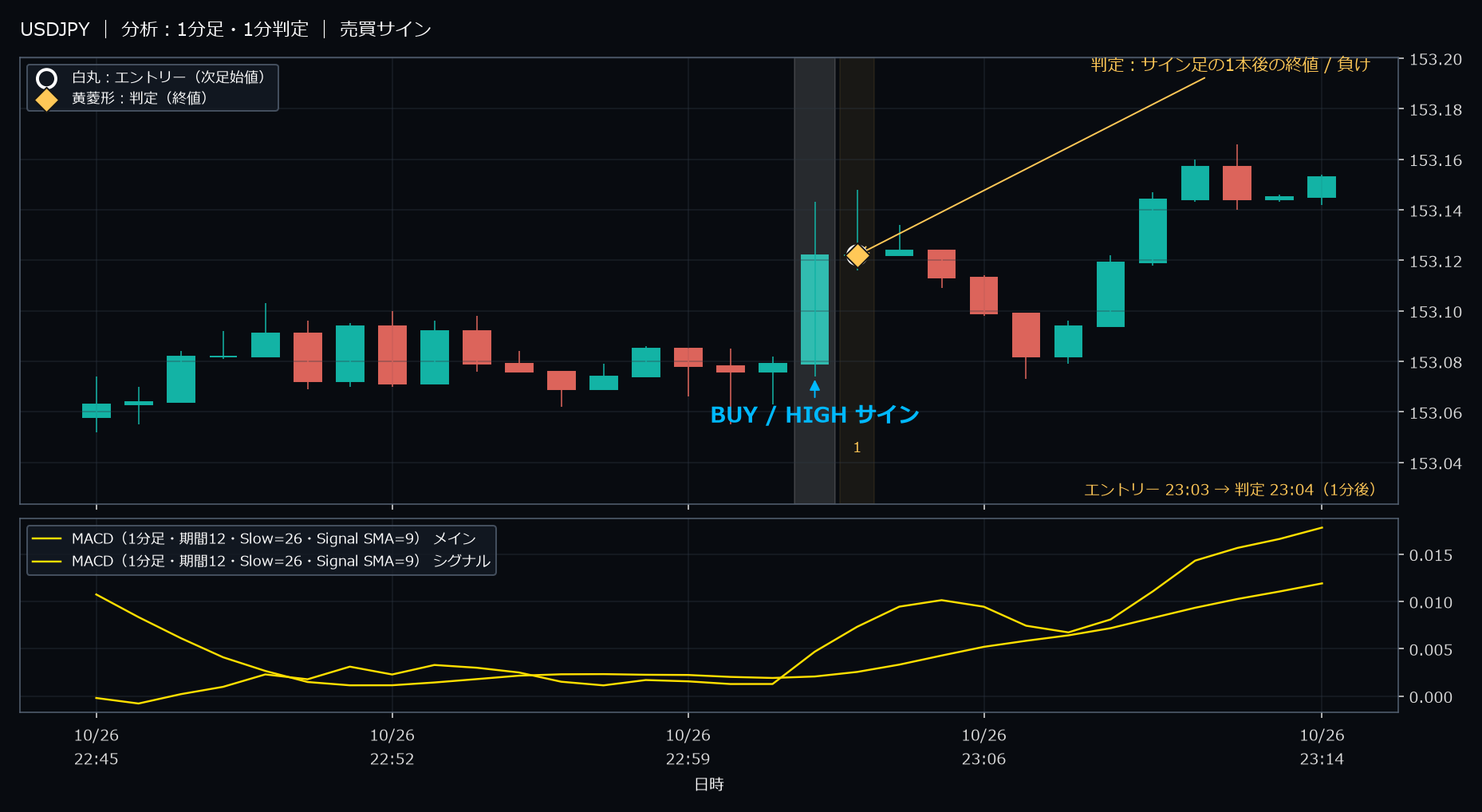Click the blue up arrow below the signal candle
The image size is (1482, 812).
click(x=814, y=388)
